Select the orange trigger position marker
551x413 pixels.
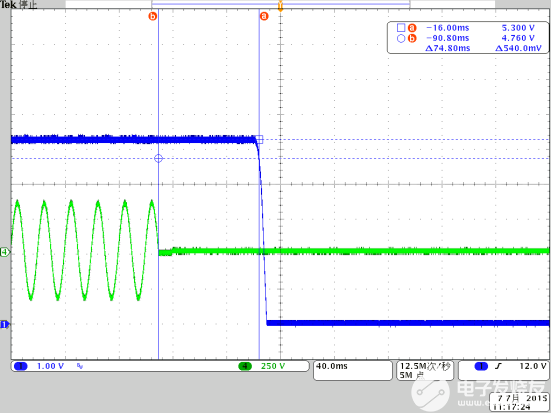[280, 6]
